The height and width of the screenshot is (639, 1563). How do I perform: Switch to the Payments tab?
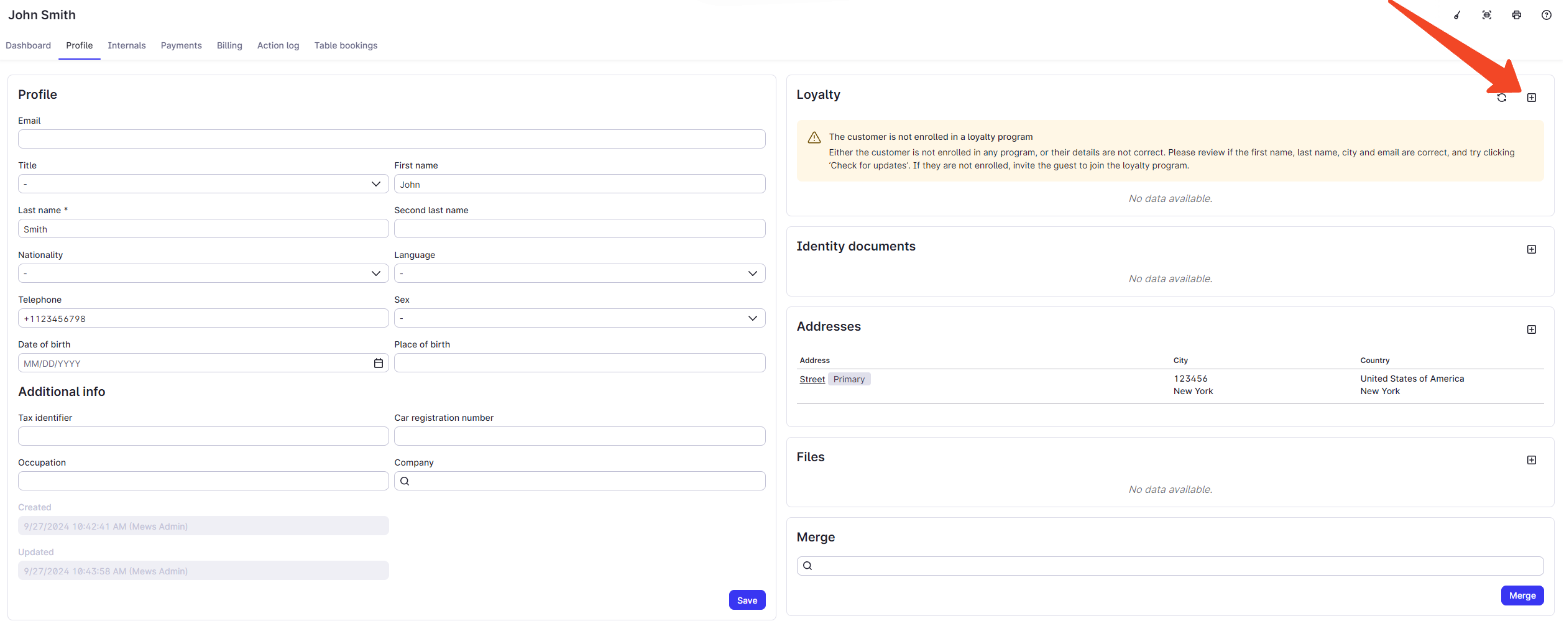click(x=181, y=45)
